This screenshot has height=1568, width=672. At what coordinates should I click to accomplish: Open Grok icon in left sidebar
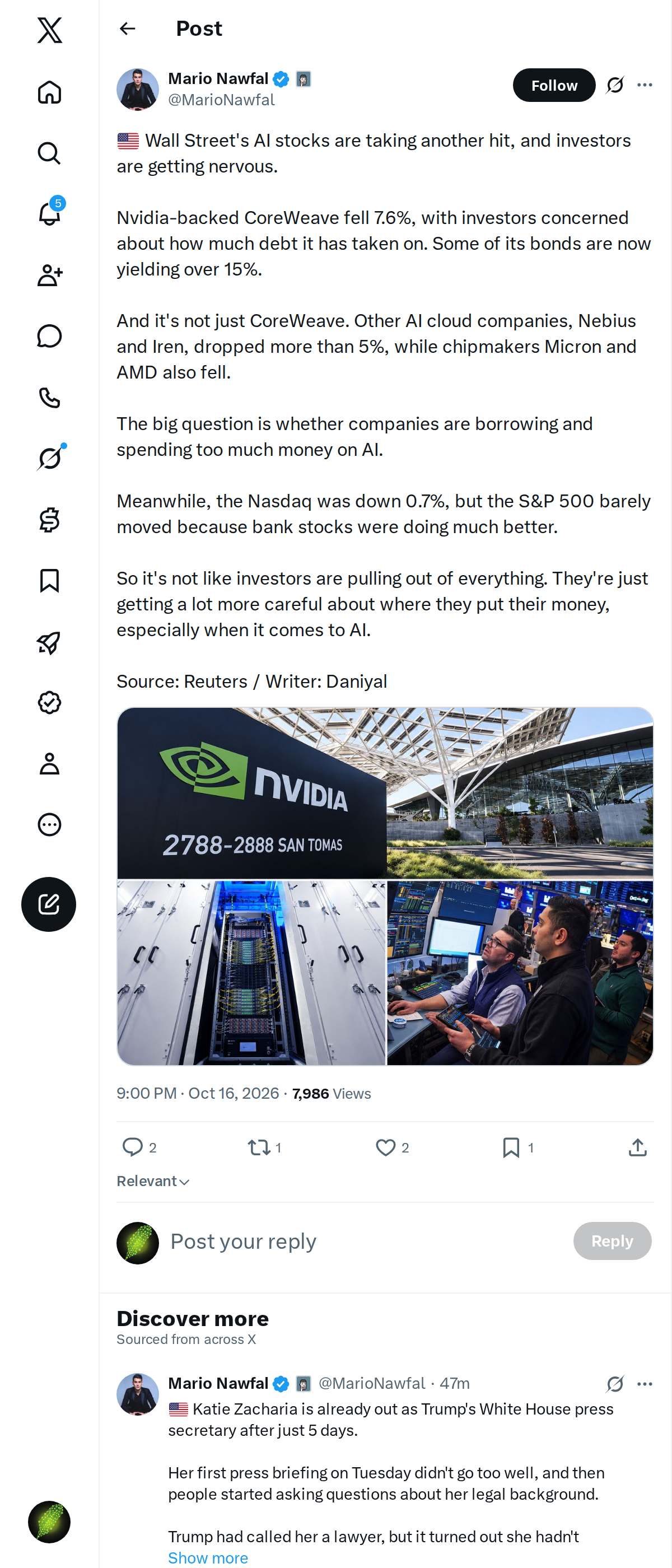tap(49, 458)
